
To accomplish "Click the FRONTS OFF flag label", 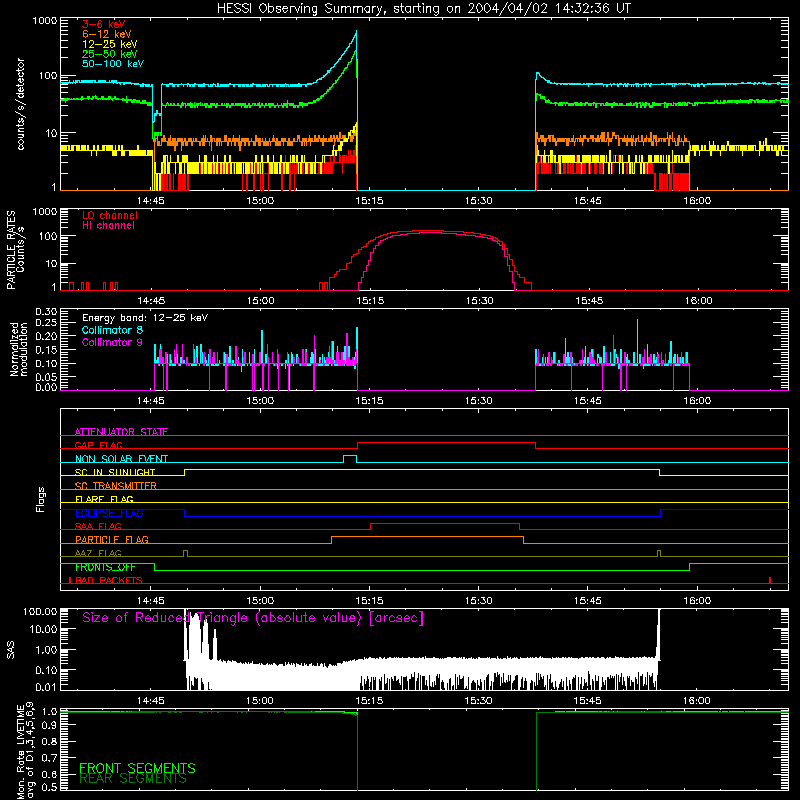I will click(x=105, y=567).
